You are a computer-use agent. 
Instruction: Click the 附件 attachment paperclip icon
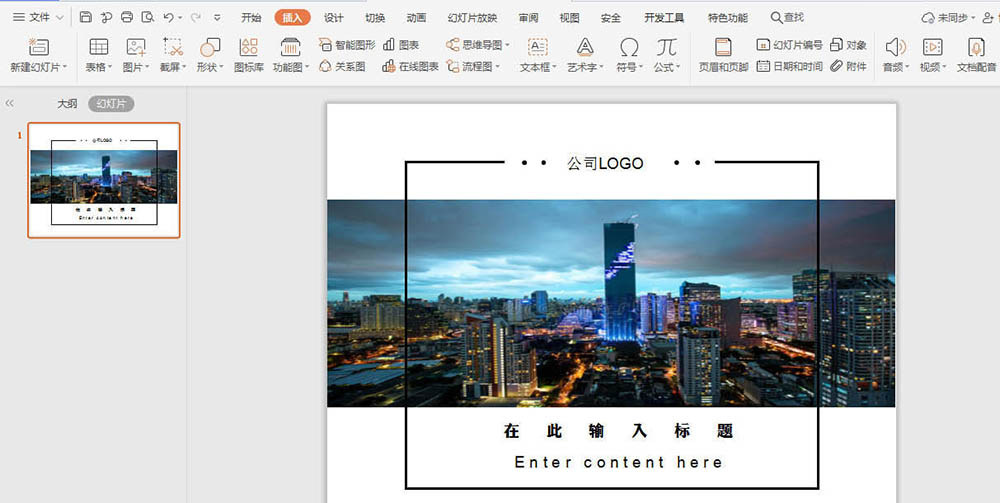(848, 66)
